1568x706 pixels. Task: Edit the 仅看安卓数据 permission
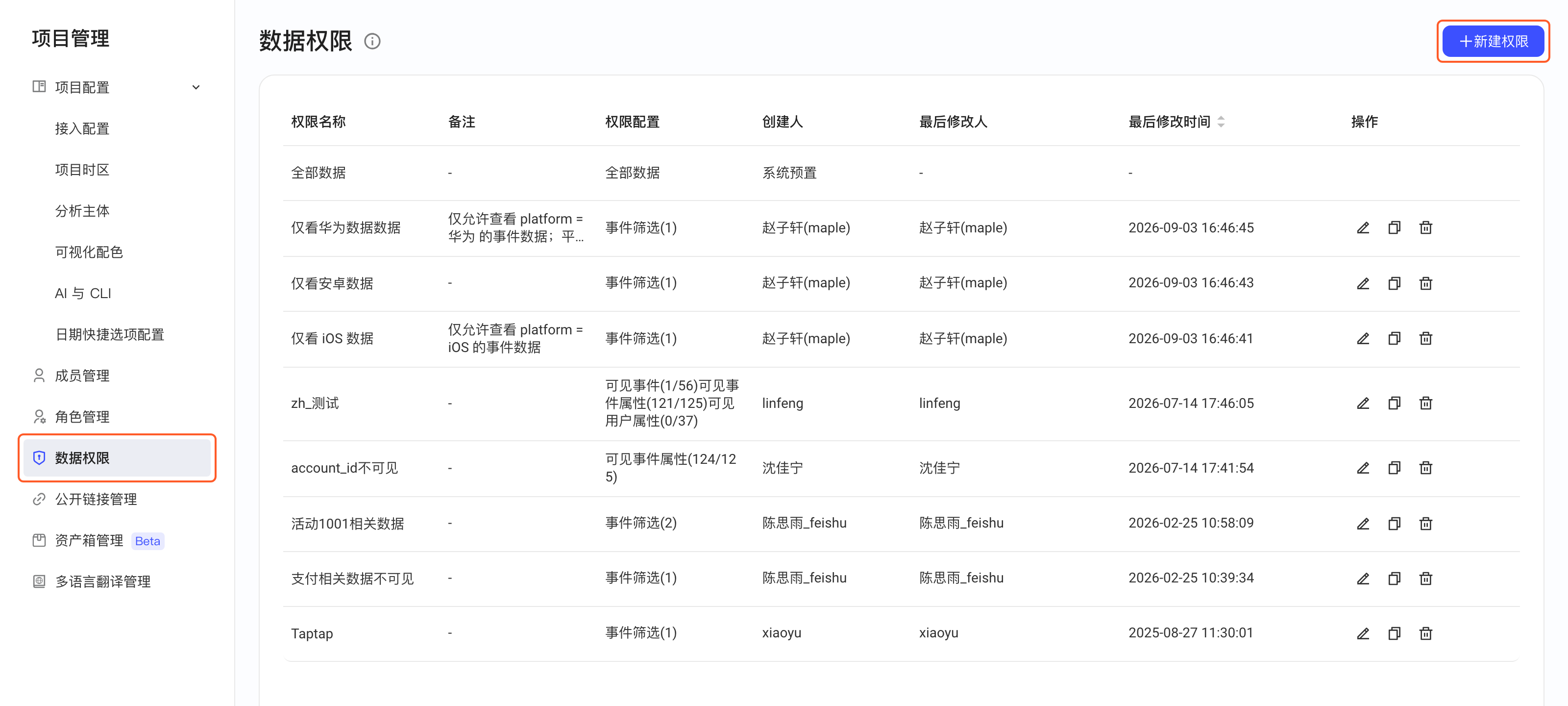pos(1363,283)
